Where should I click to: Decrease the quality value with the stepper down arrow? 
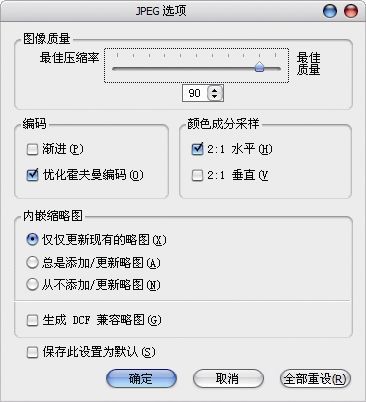[214, 96]
